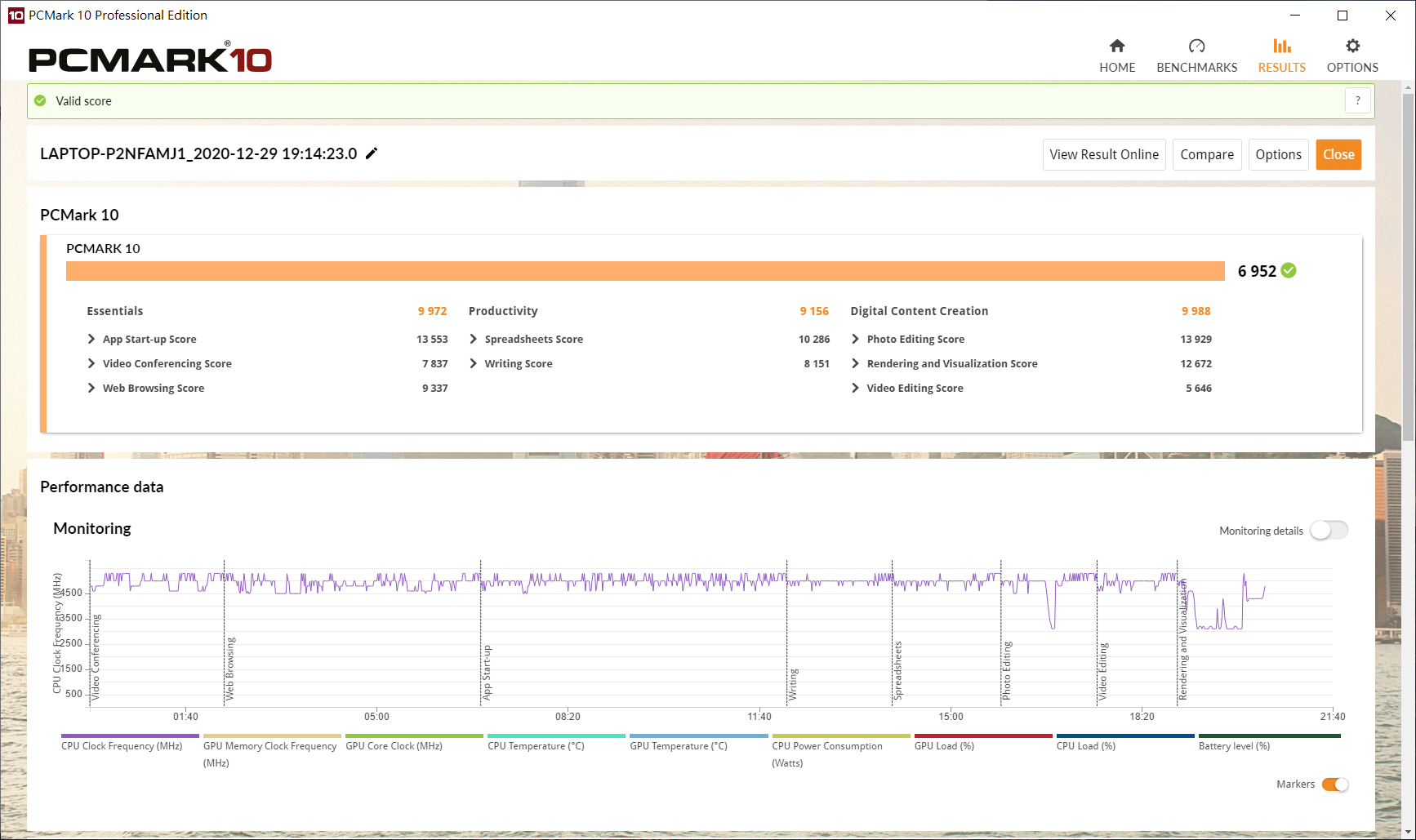1416x840 pixels.
Task: Select GPU Temperature legend entry
Action: click(x=698, y=742)
